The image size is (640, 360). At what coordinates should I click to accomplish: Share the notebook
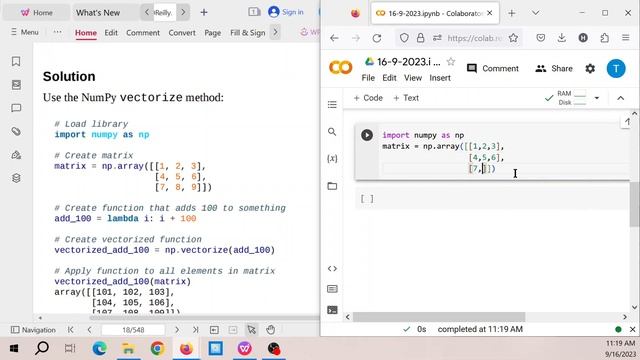point(553,69)
